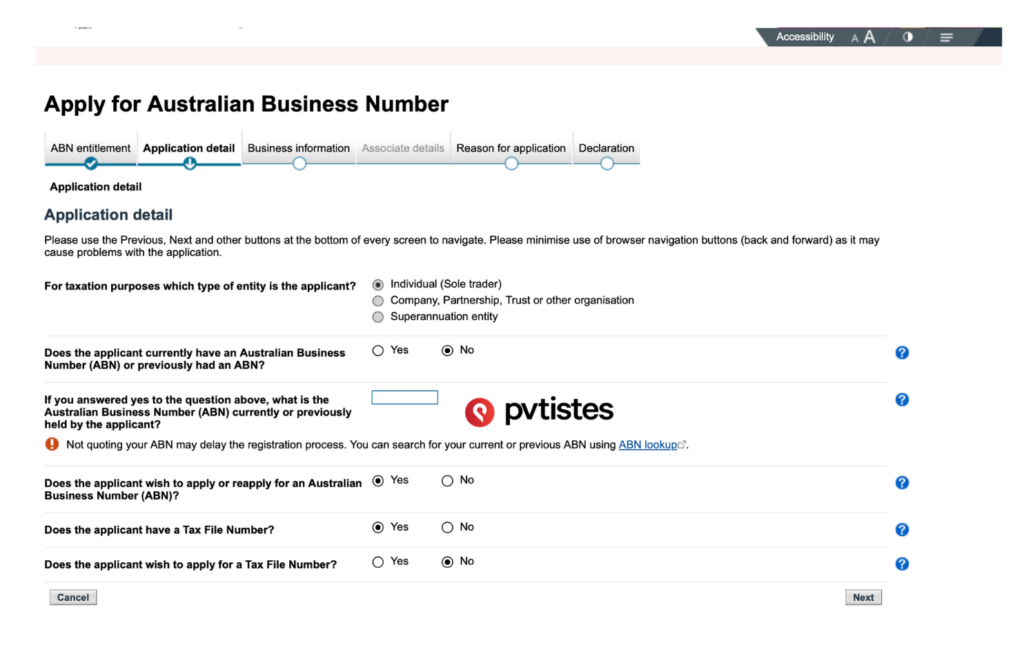The width and height of the screenshot is (1024, 654).
Task: Select Yes for currently having an ABN
Action: click(377, 349)
